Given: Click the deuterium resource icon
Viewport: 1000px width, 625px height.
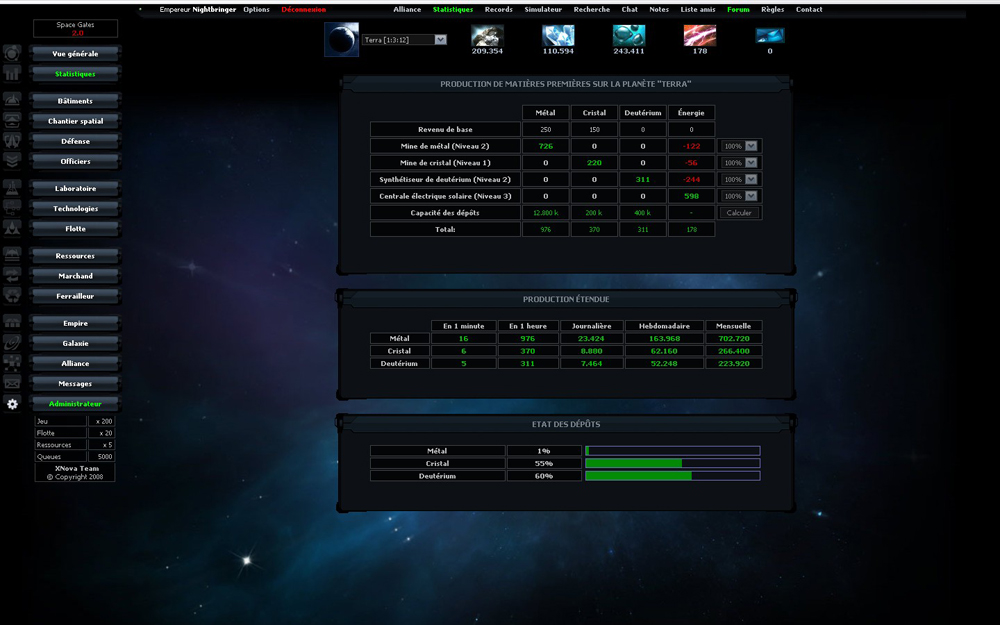Looking at the screenshot, I should coord(628,35).
